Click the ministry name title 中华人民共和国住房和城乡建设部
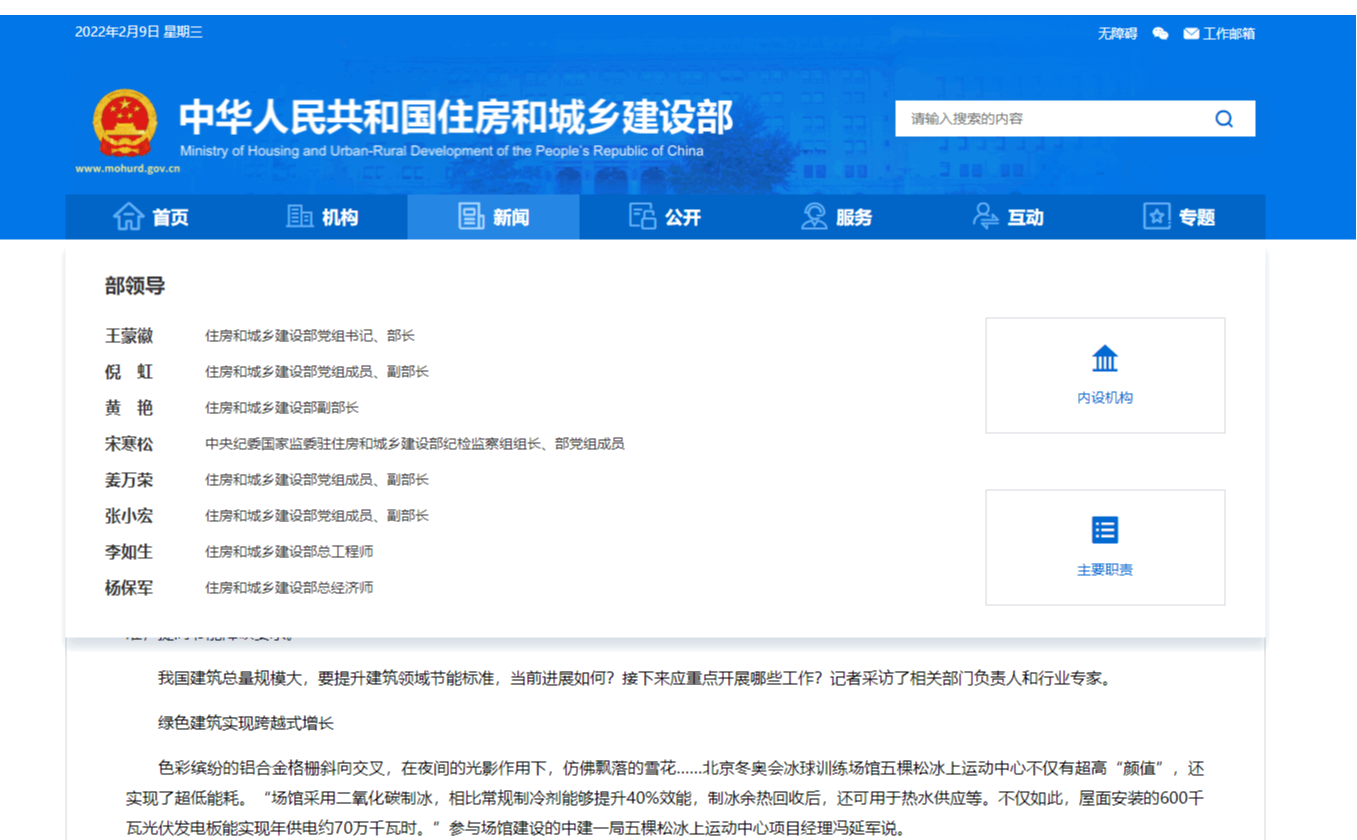The image size is (1357, 840). click(456, 117)
